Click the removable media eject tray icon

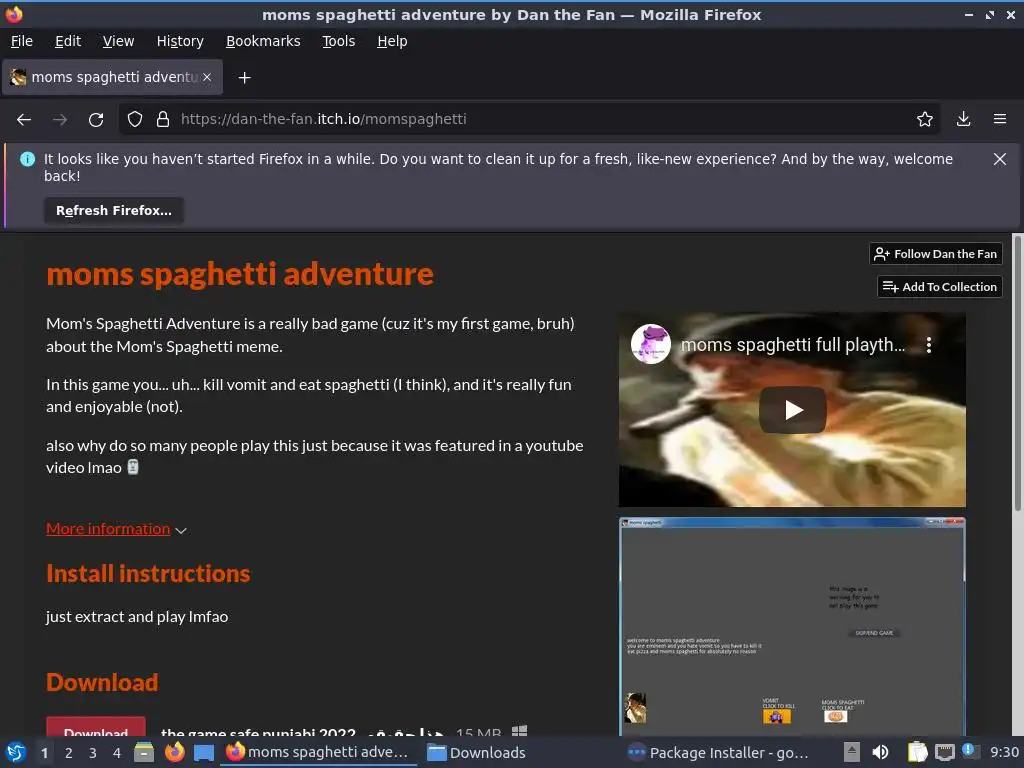pos(851,752)
